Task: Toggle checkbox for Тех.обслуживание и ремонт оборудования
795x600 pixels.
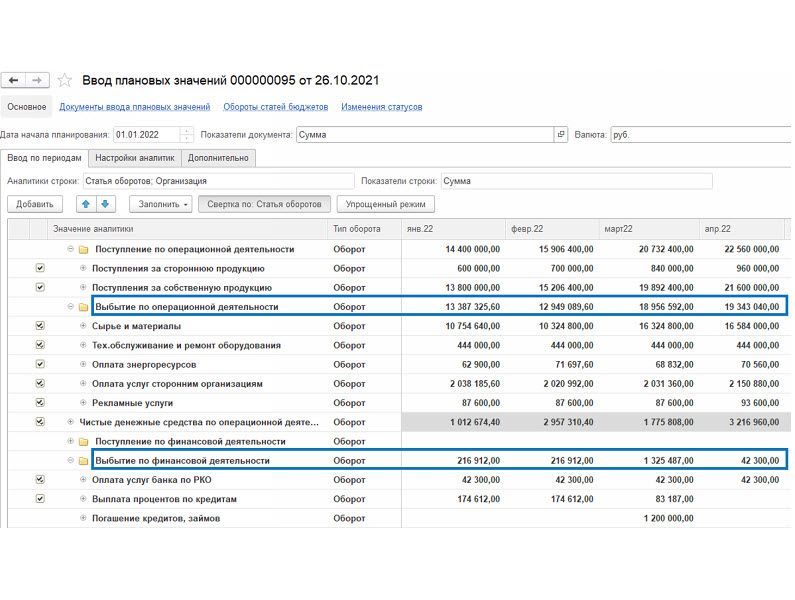Action: coord(40,345)
